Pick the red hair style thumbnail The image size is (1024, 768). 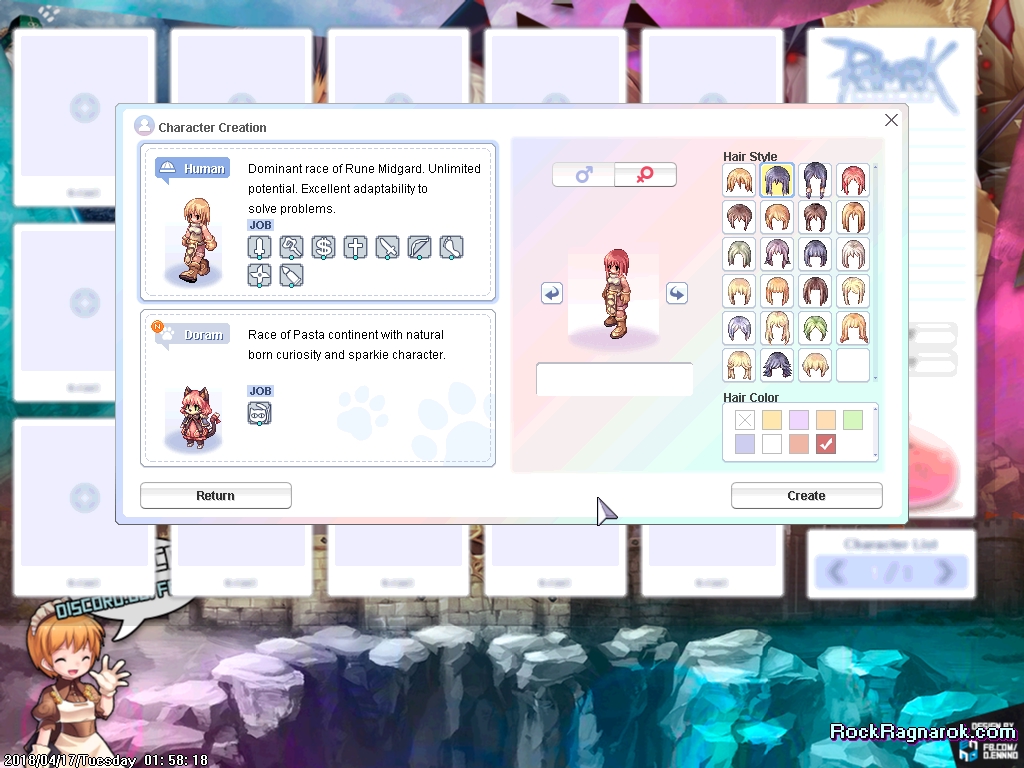[x=853, y=180]
